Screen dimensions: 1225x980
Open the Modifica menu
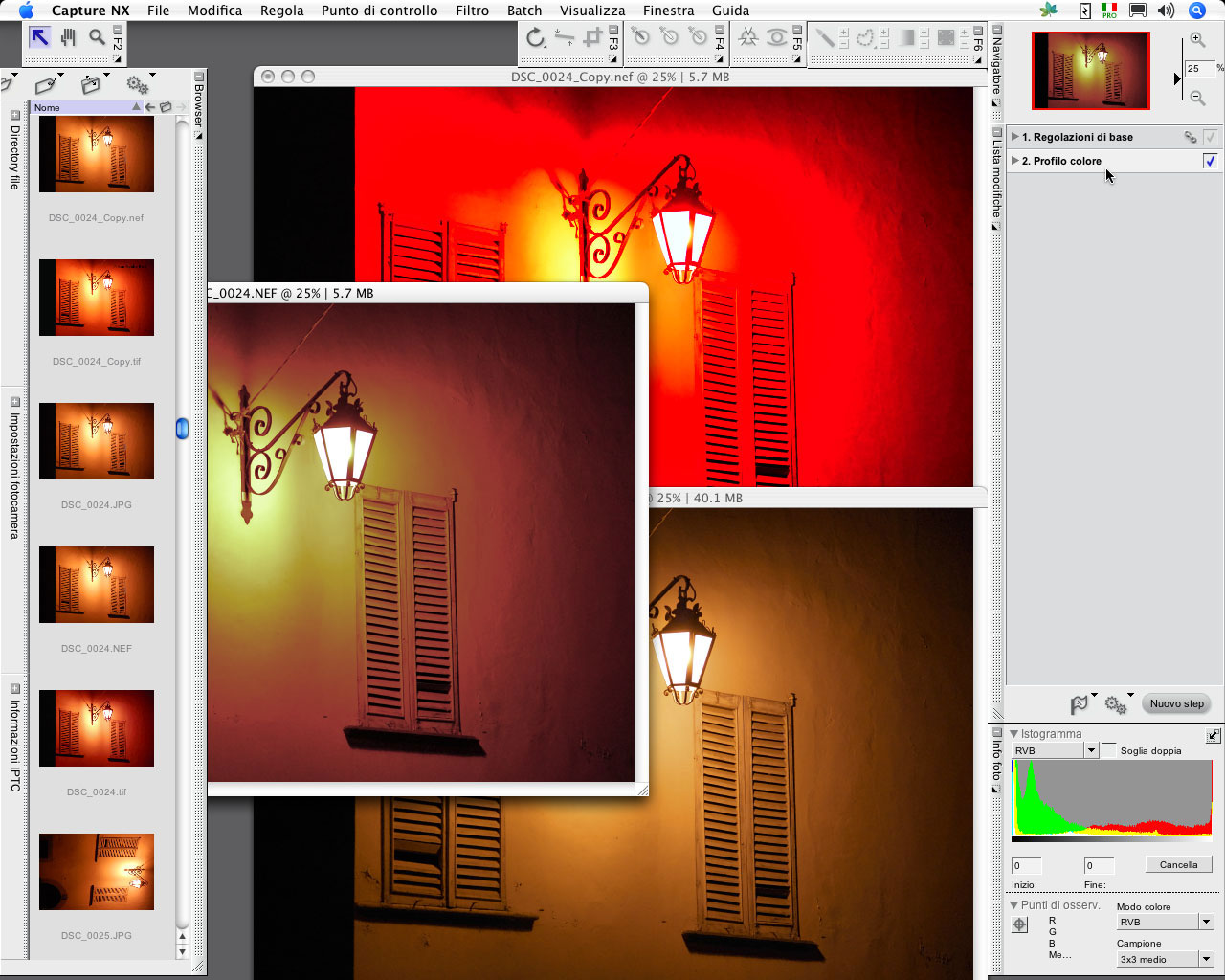[214, 11]
